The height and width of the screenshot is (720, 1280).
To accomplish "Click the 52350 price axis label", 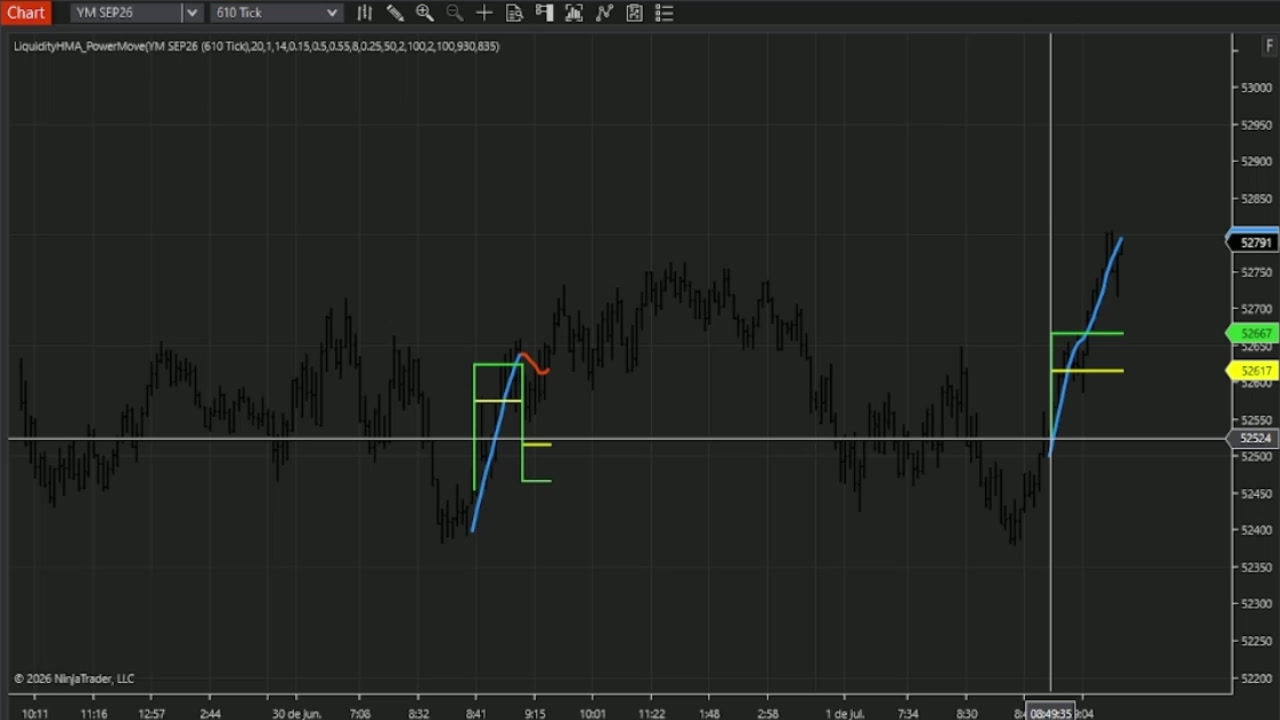I will pyautogui.click(x=1256, y=568).
